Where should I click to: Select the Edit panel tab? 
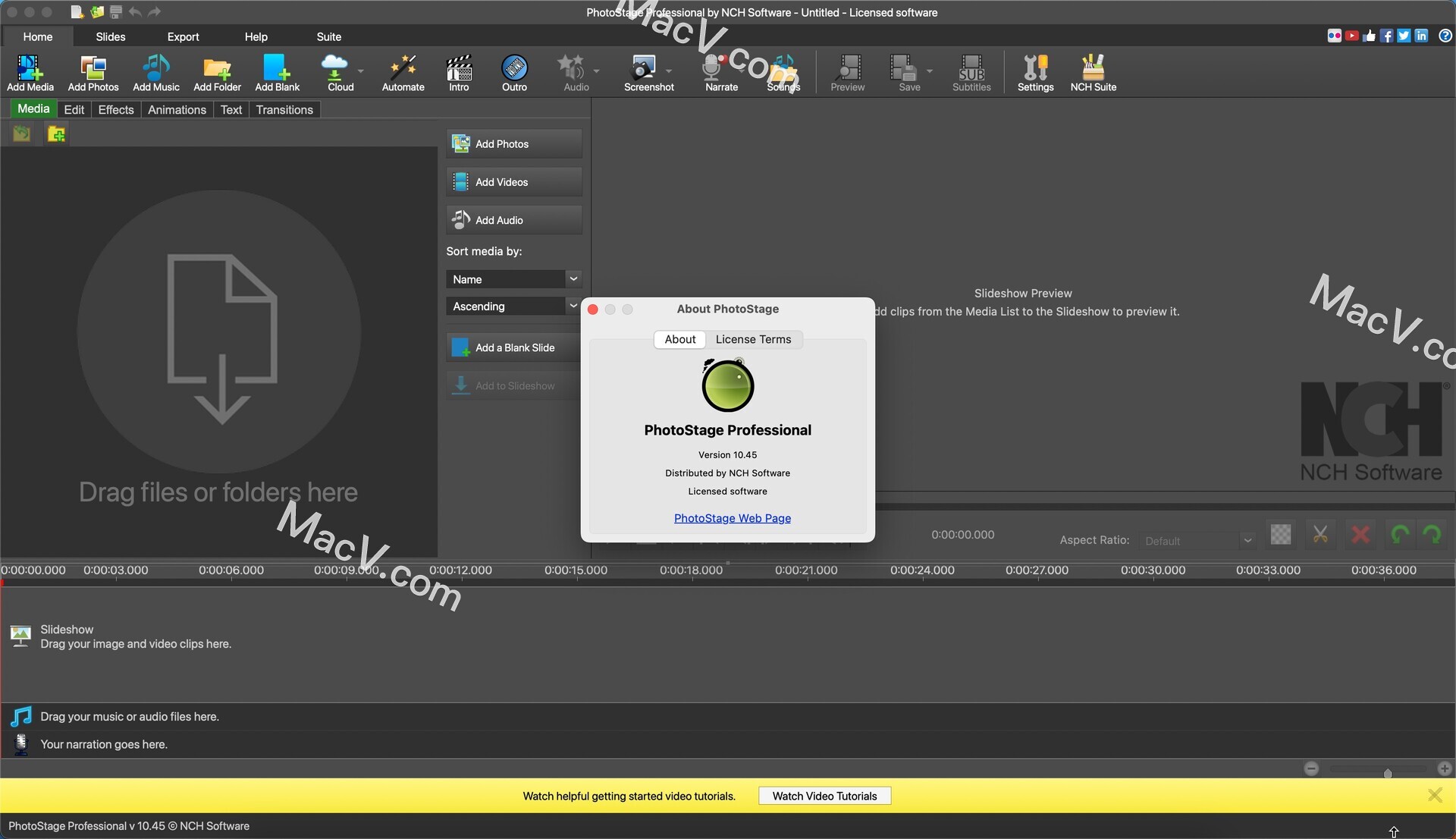(x=74, y=110)
